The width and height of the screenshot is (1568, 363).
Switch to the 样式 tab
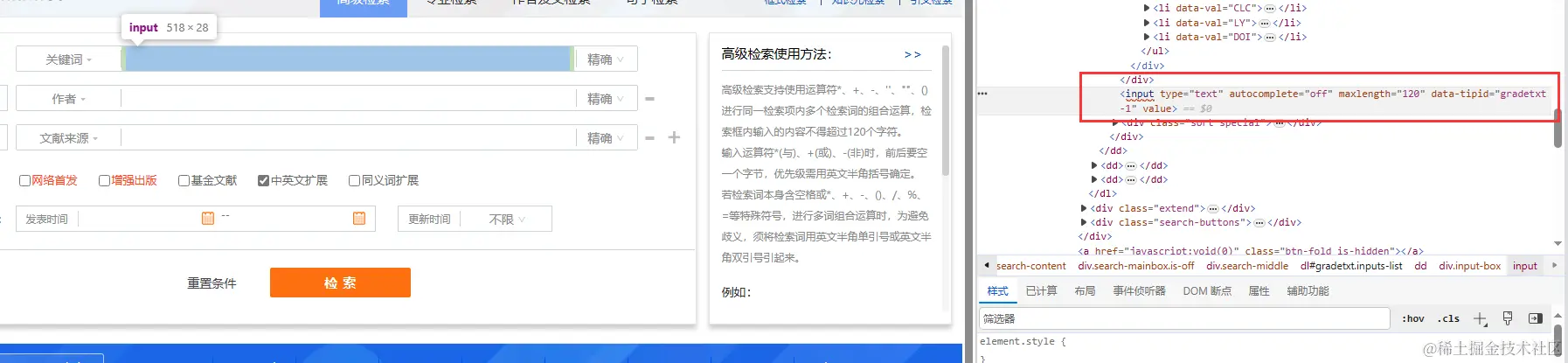pyautogui.click(x=997, y=291)
